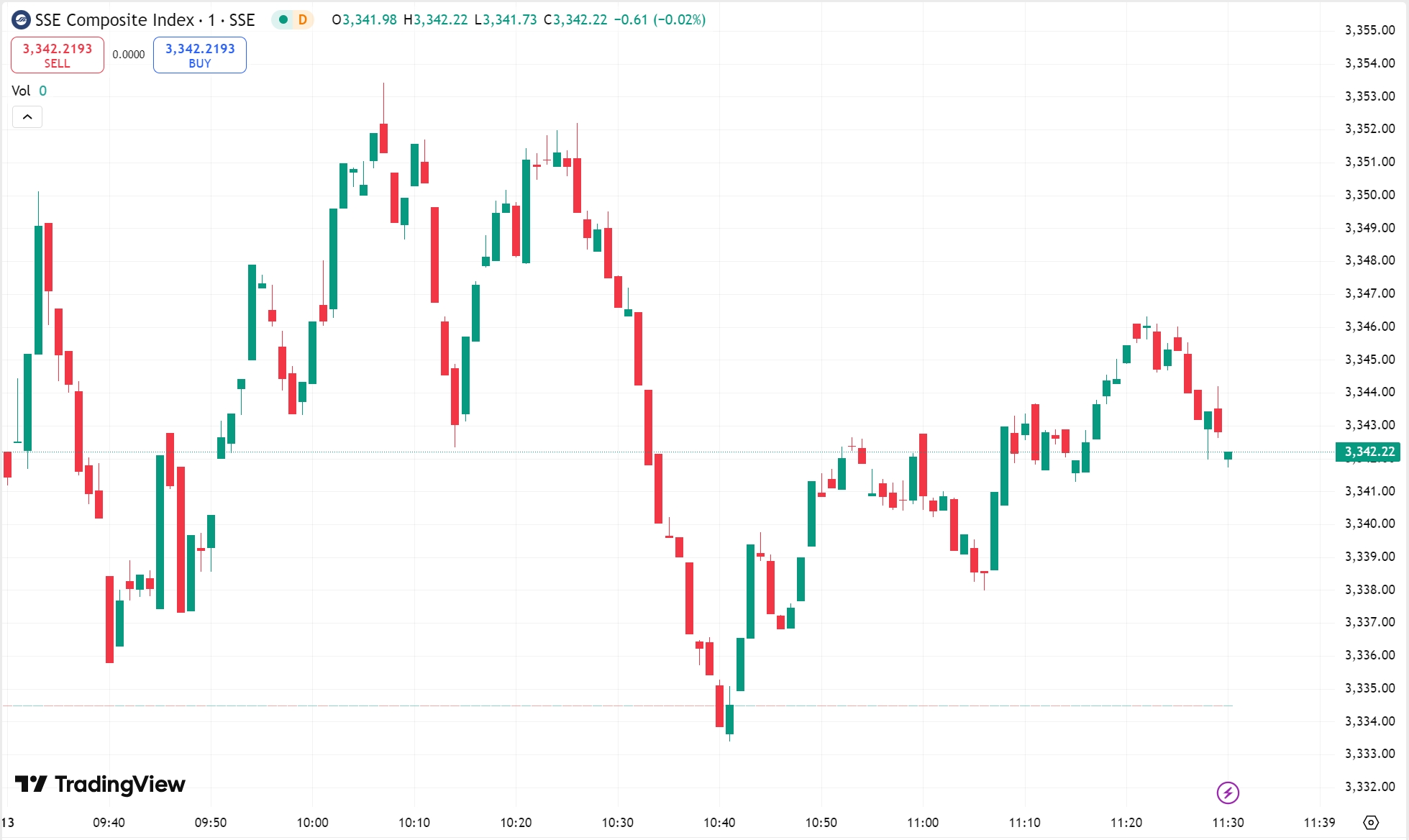Click the 11:39 countdown on the time axis

point(1319,822)
